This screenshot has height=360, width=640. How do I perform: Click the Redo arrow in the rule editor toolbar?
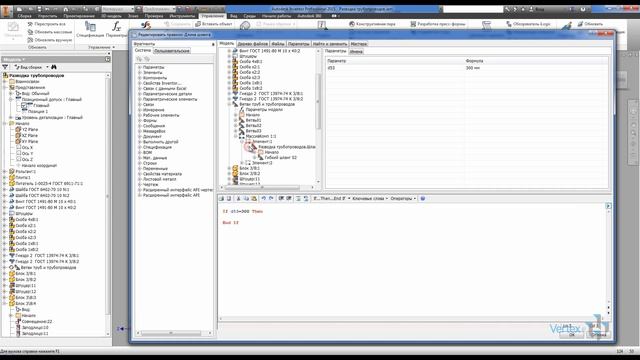coord(271,198)
